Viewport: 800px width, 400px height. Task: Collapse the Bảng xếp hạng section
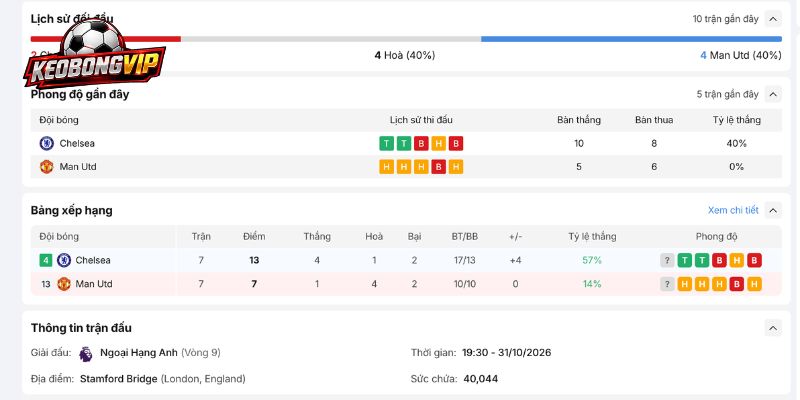pyautogui.click(x=773, y=210)
